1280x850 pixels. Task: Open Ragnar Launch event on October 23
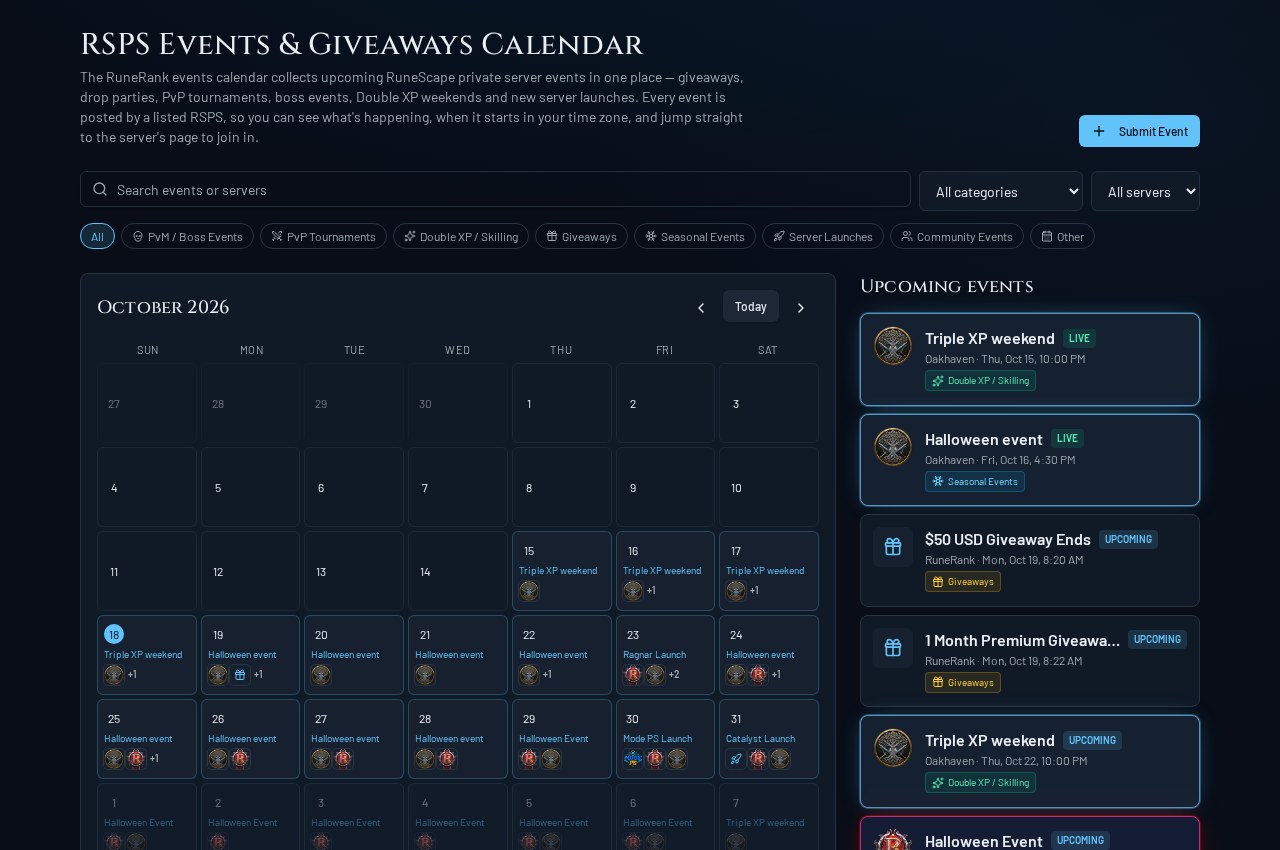tap(655, 654)
